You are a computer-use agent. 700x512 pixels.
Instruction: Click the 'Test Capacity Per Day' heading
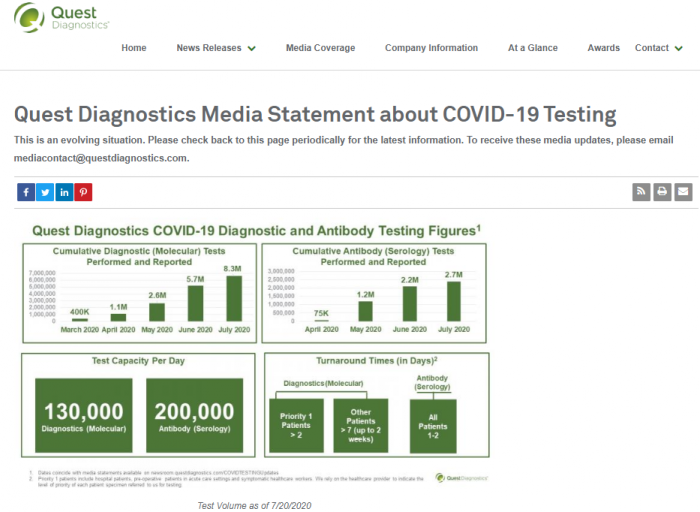[138, 361]
